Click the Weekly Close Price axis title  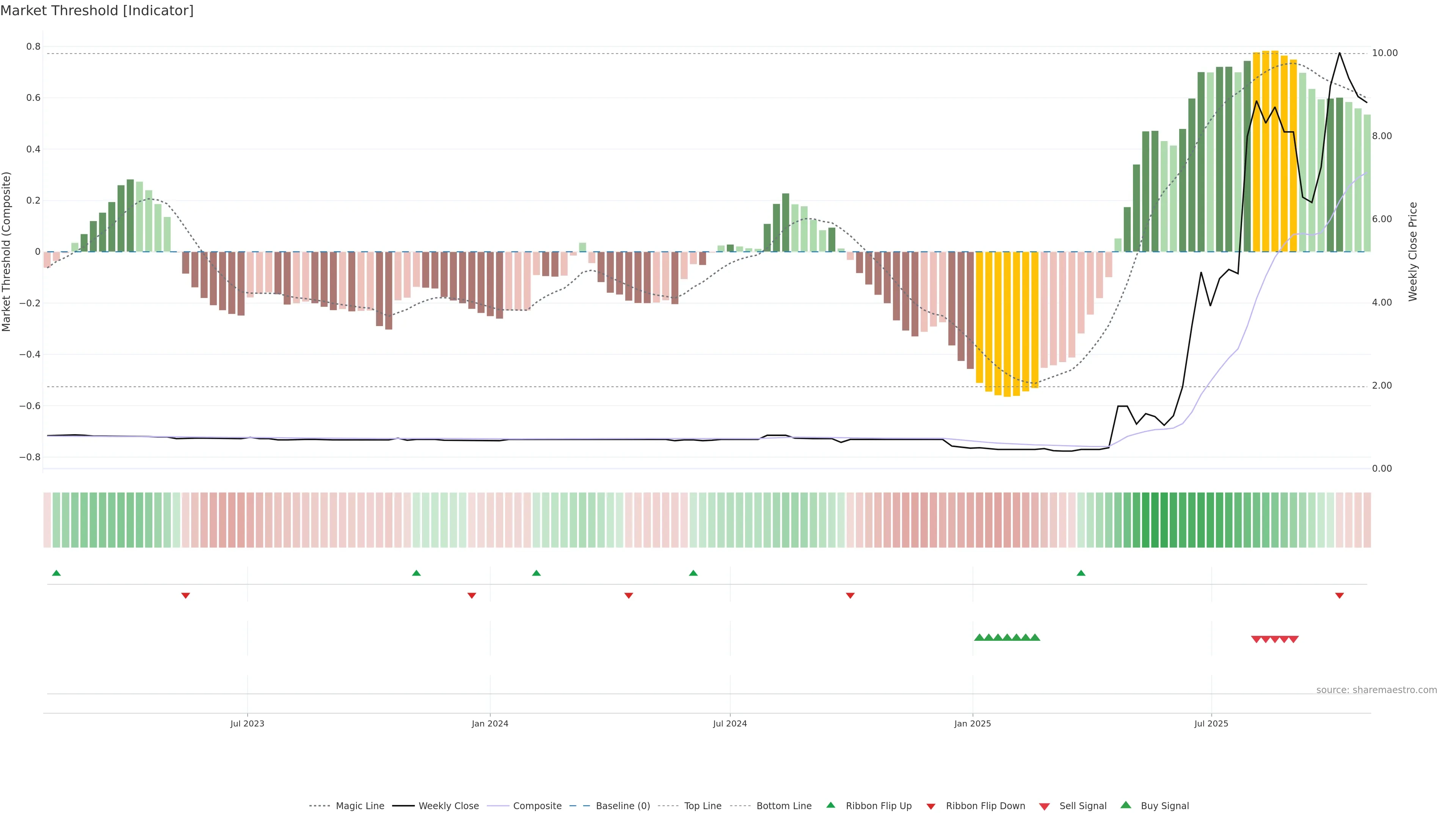point(1413,251)
